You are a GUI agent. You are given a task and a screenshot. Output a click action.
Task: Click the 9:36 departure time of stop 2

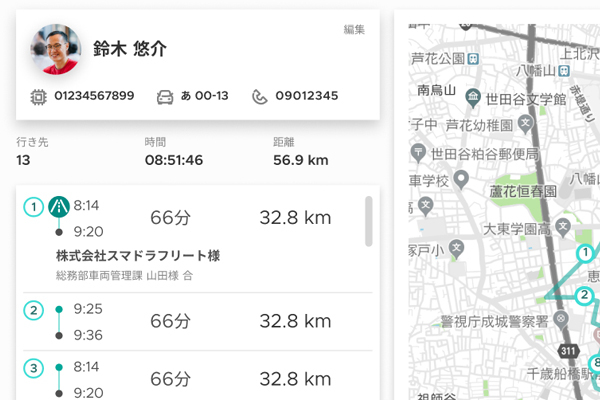coord(88,335)
